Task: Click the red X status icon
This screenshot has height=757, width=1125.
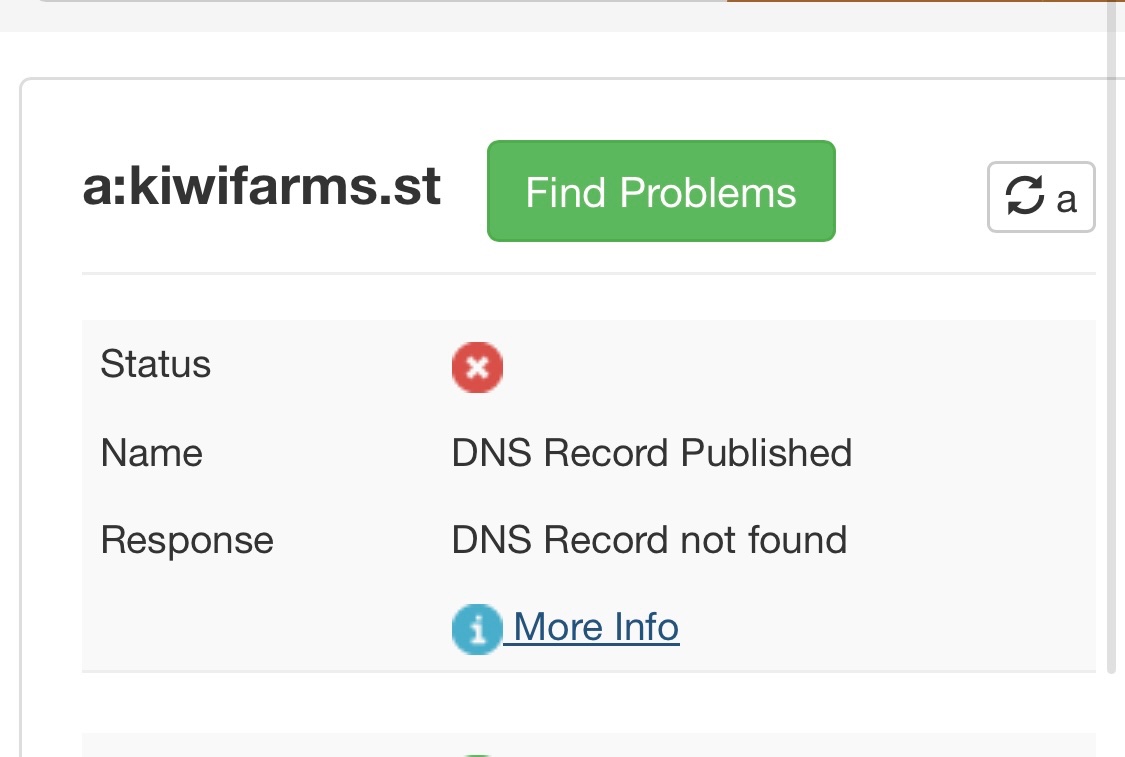Action: tap(477, 367)
